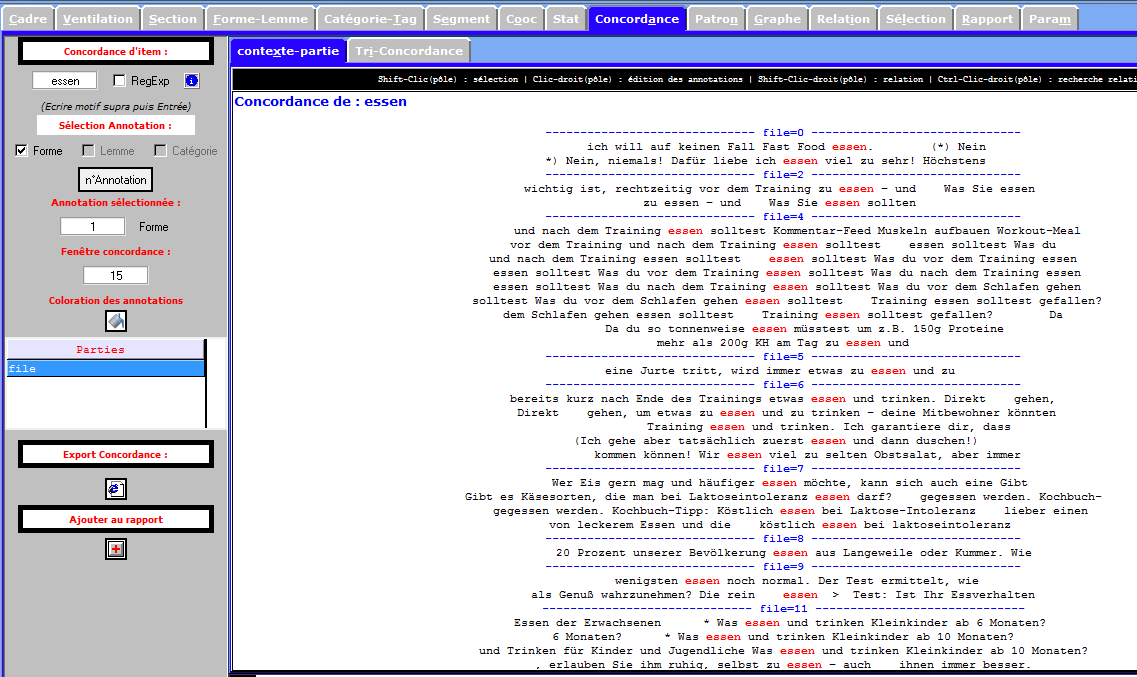Open the Cooc tab

521,19
